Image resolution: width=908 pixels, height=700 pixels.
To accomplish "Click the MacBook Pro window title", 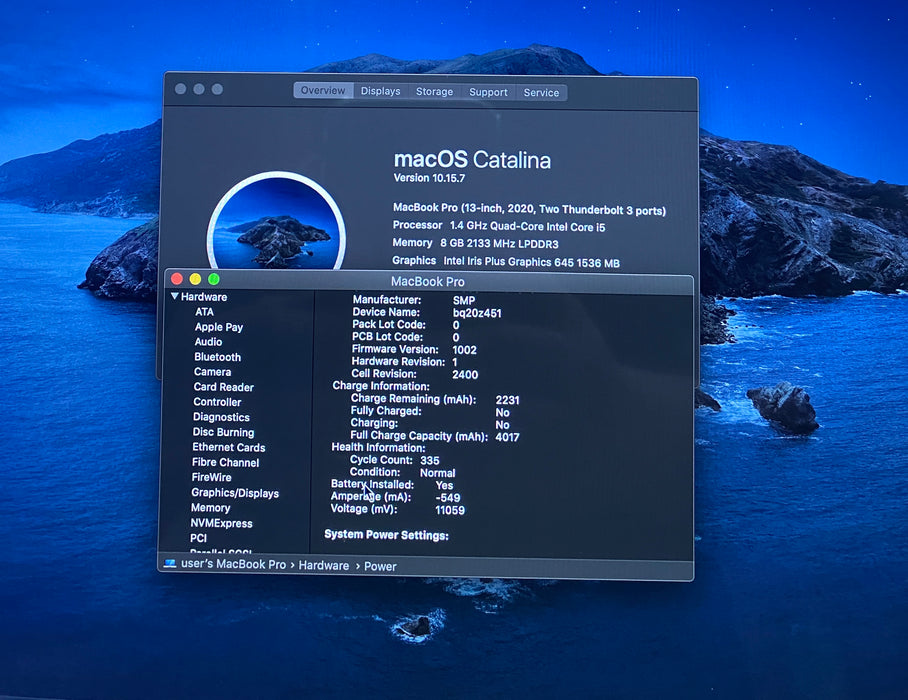I will point(427,282).
